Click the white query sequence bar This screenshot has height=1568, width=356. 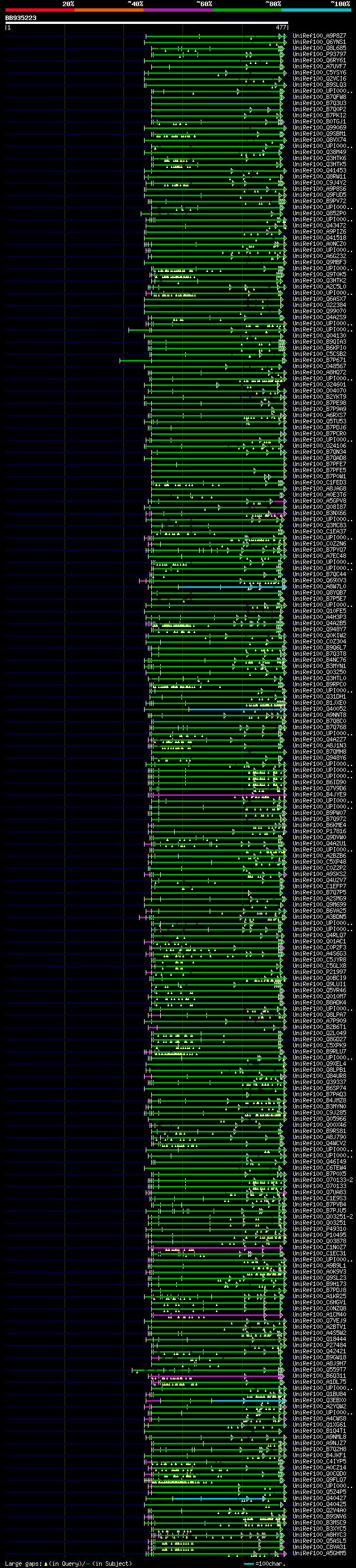point(147,23)
